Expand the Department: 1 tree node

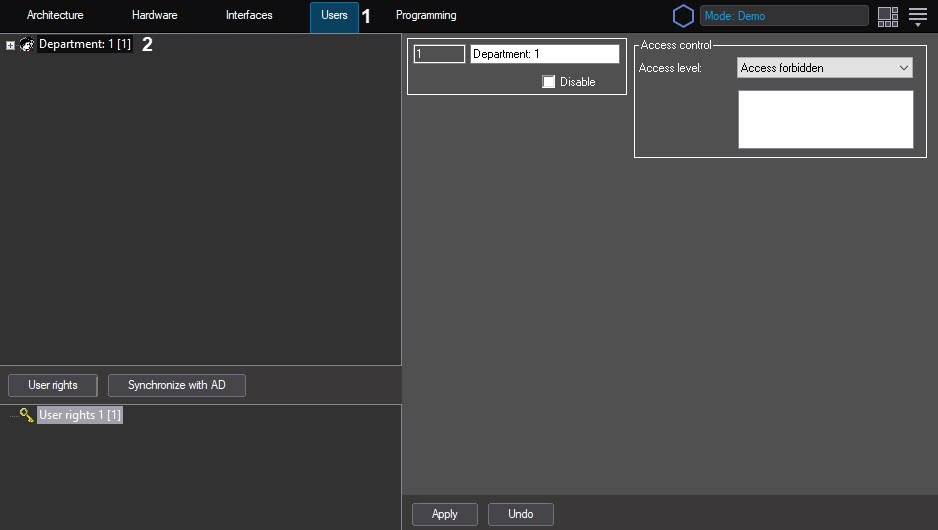pos(10,45)
